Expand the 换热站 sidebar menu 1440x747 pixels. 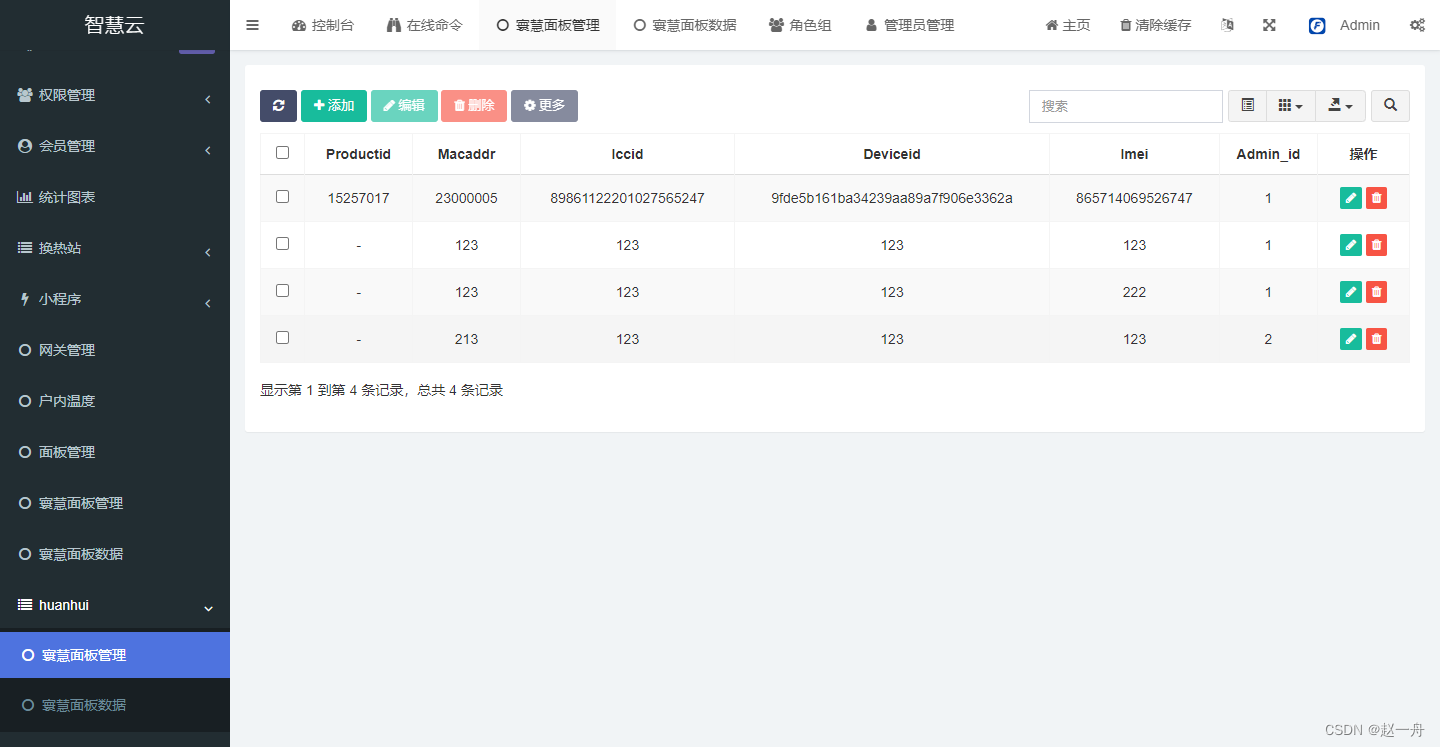115,249
